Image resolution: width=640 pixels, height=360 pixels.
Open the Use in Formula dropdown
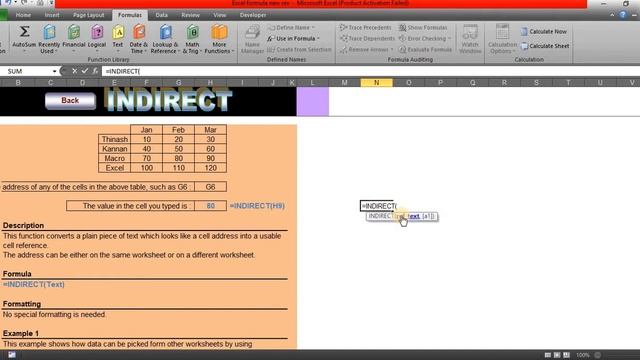coord(293,38)
